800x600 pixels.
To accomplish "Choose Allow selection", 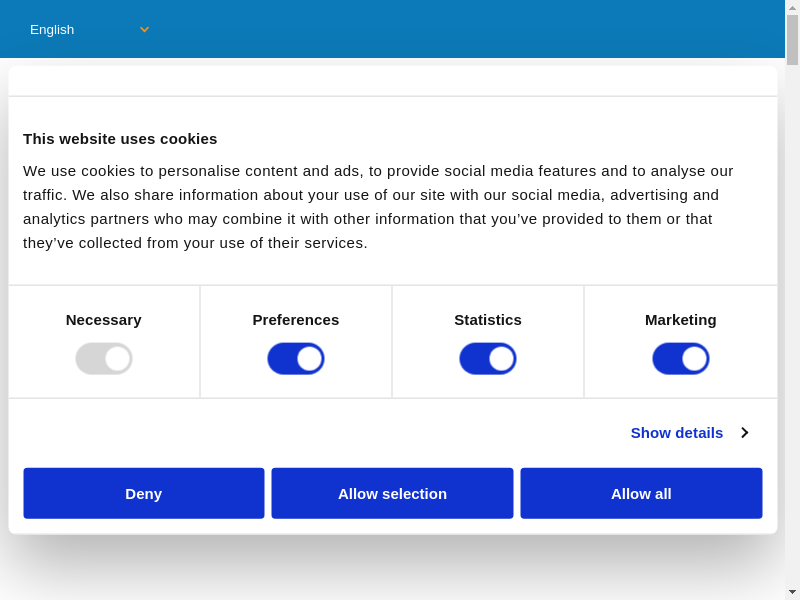I will tap(392, 493).
